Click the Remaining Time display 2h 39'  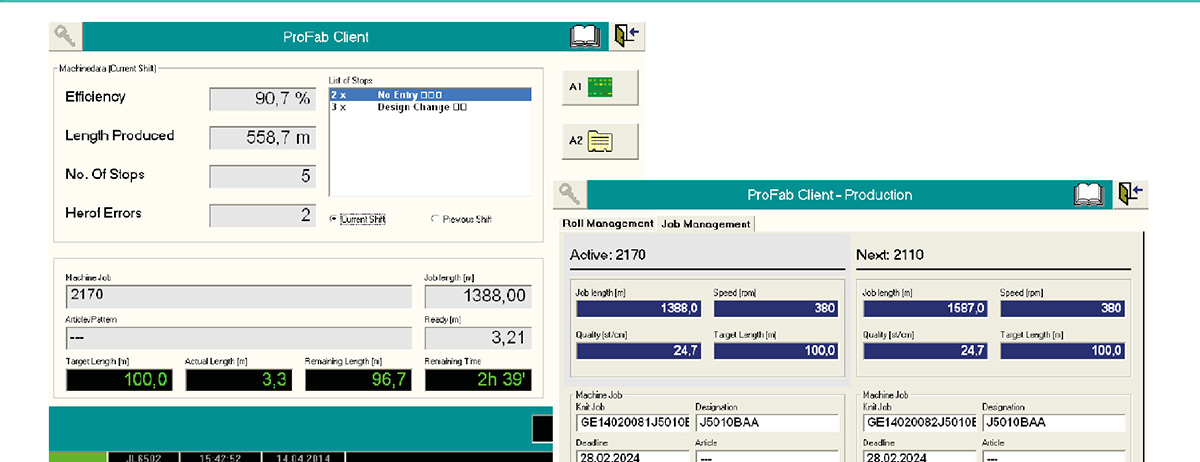478,379
